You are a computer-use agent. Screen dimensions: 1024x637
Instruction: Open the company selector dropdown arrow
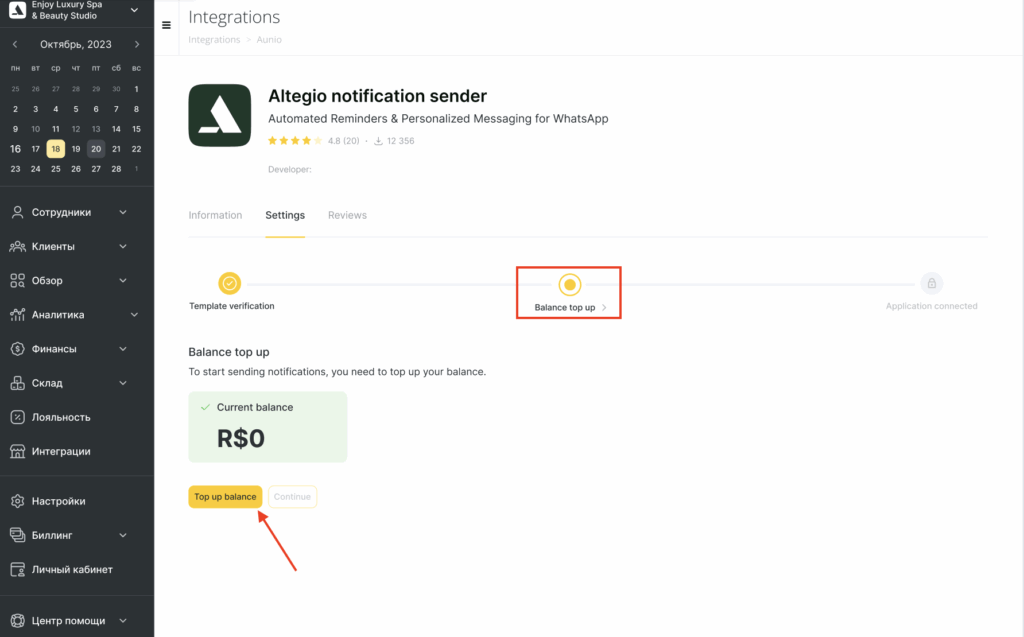click(x=134, y=10)
